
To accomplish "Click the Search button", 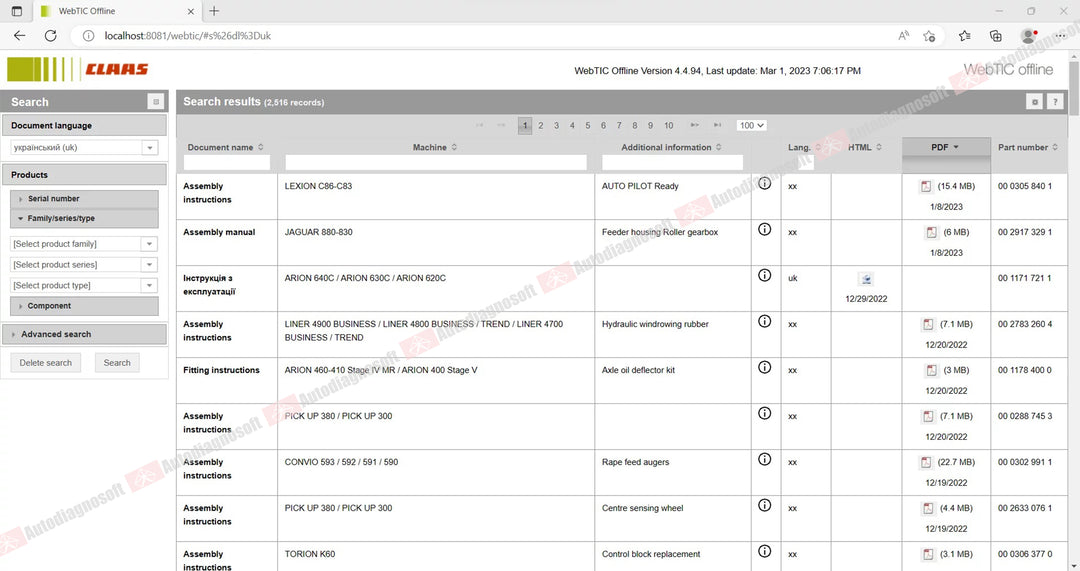I will tap(117, 363).
